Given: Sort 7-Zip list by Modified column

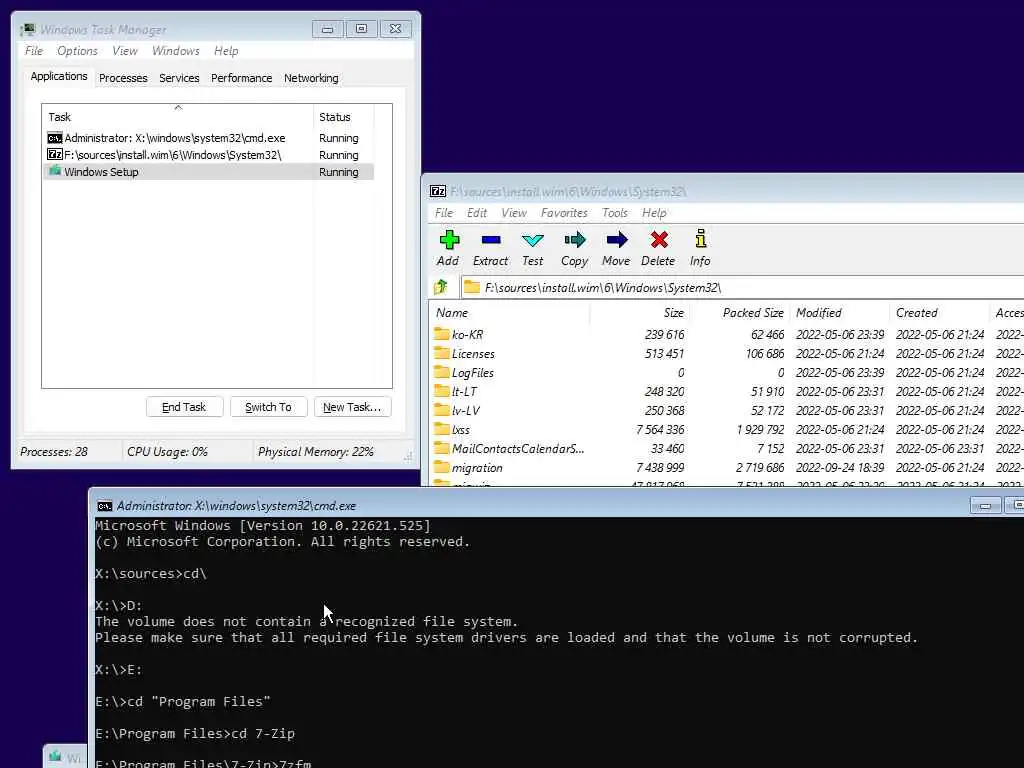Looking at the screenshot, I should [x=840, y=313].
